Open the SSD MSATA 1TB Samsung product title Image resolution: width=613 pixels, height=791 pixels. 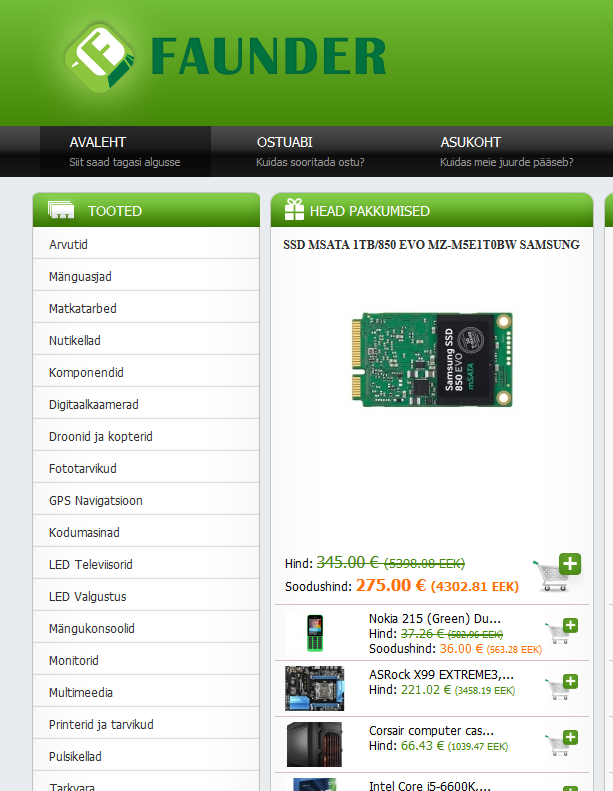(x=431, y=245)
